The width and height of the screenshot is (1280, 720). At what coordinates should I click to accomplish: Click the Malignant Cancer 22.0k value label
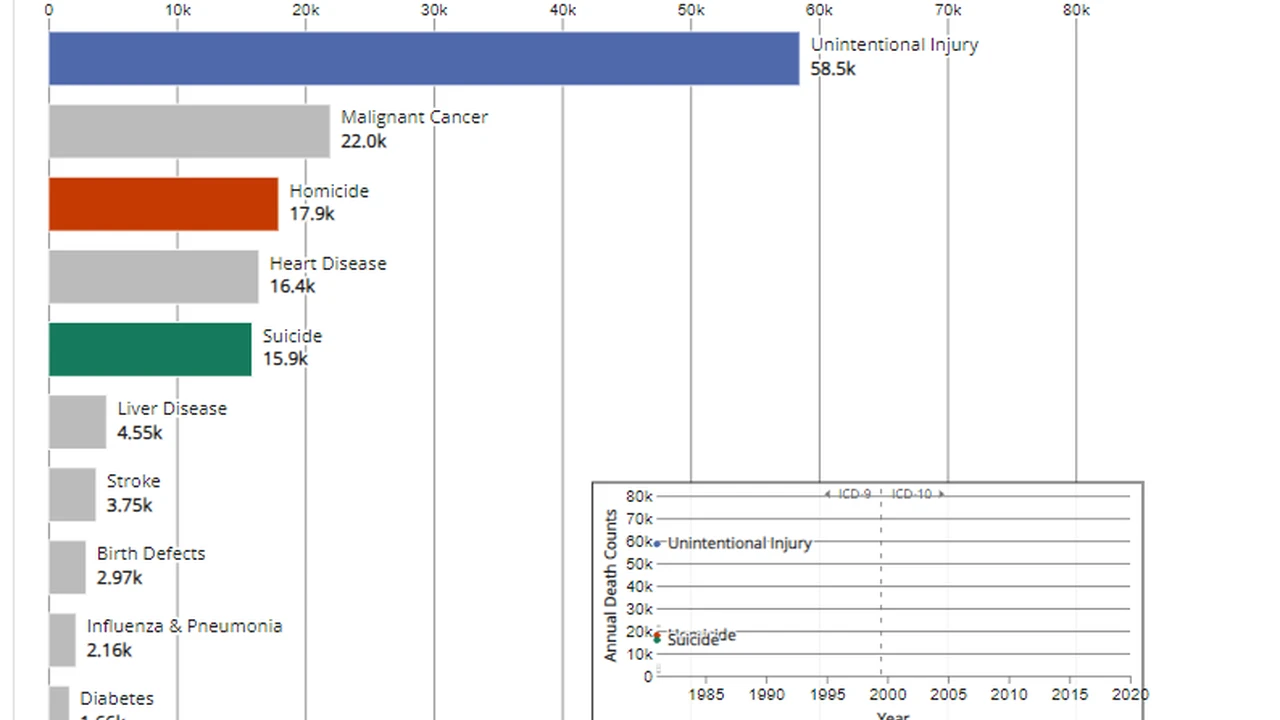pos(363,141)
